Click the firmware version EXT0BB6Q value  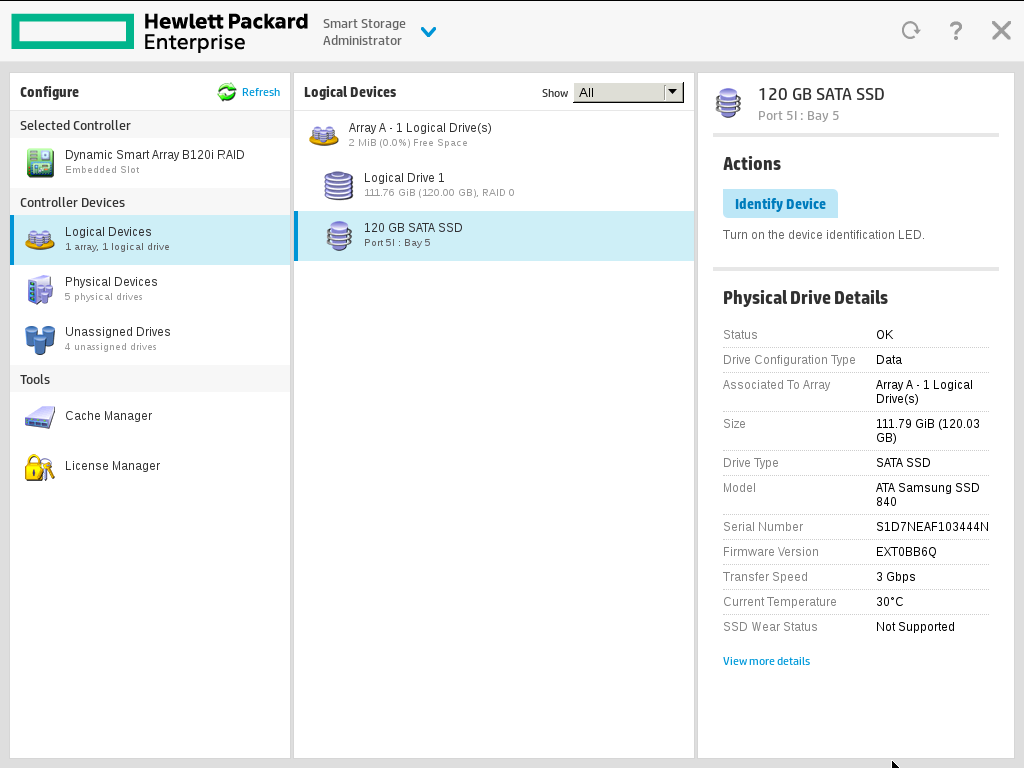coord(906,552)
